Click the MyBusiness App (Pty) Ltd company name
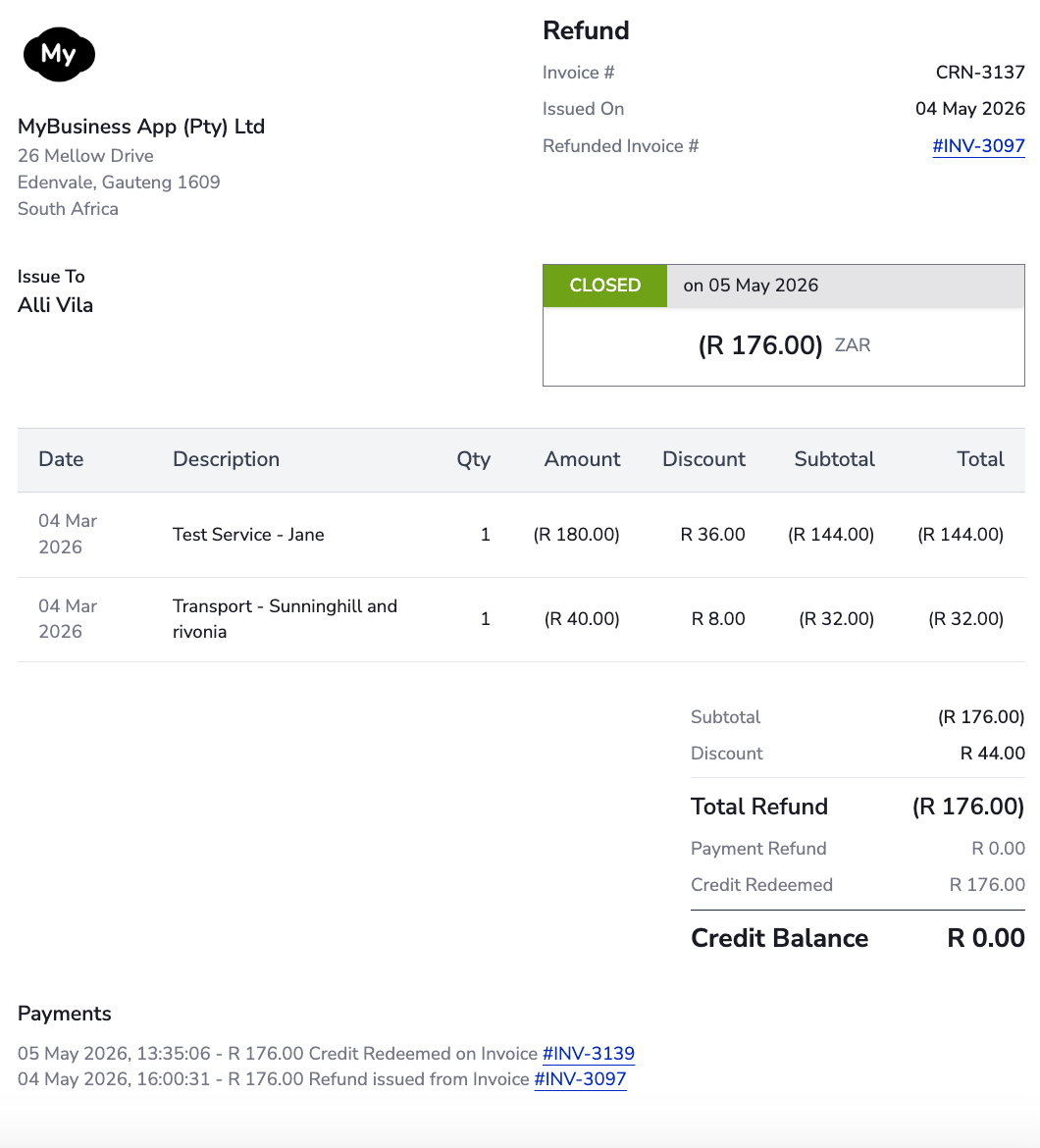The image size is (1040, 1148). click(x=141, y=127)
